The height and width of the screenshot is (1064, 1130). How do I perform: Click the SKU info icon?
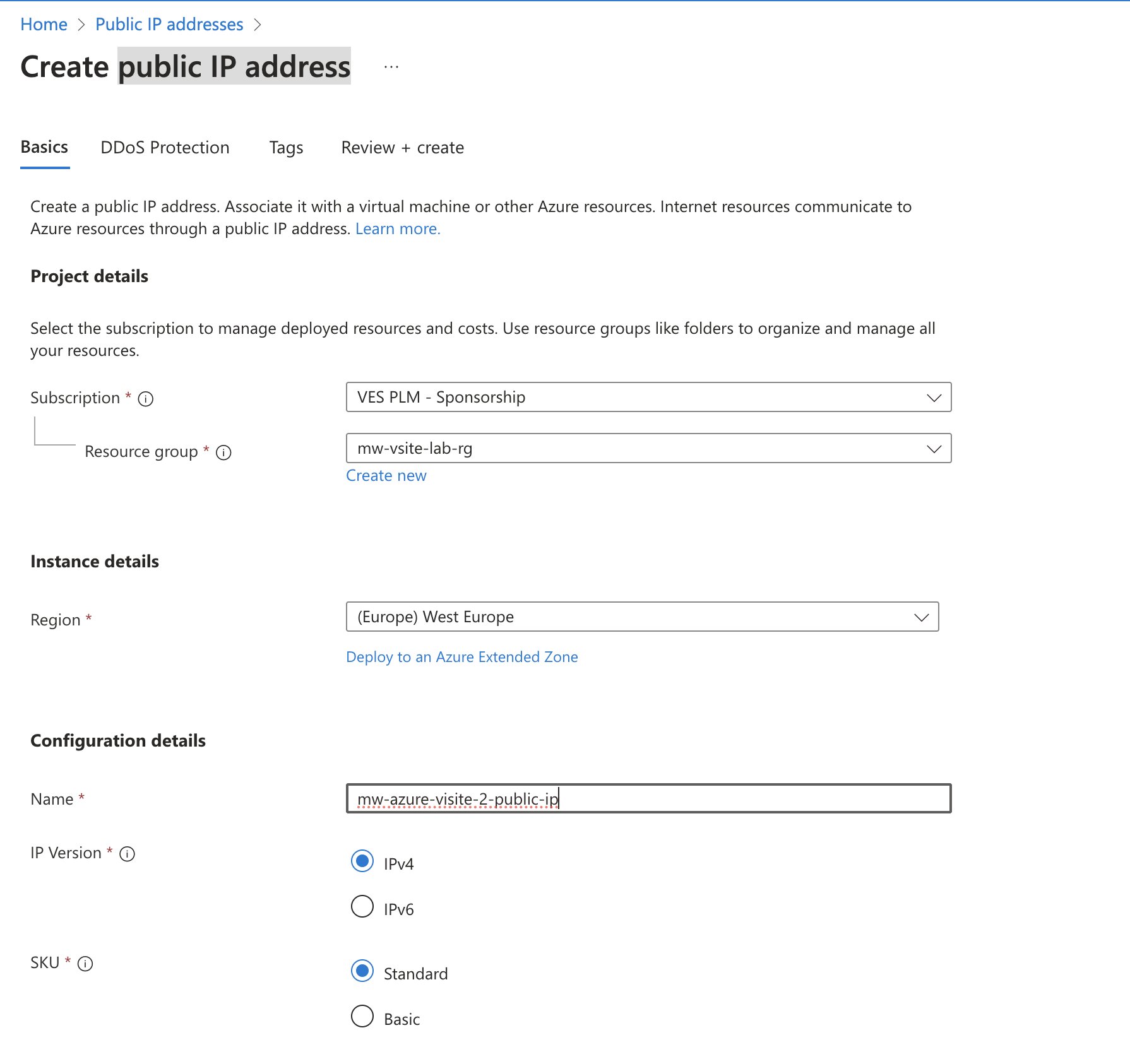coord(86,964)
